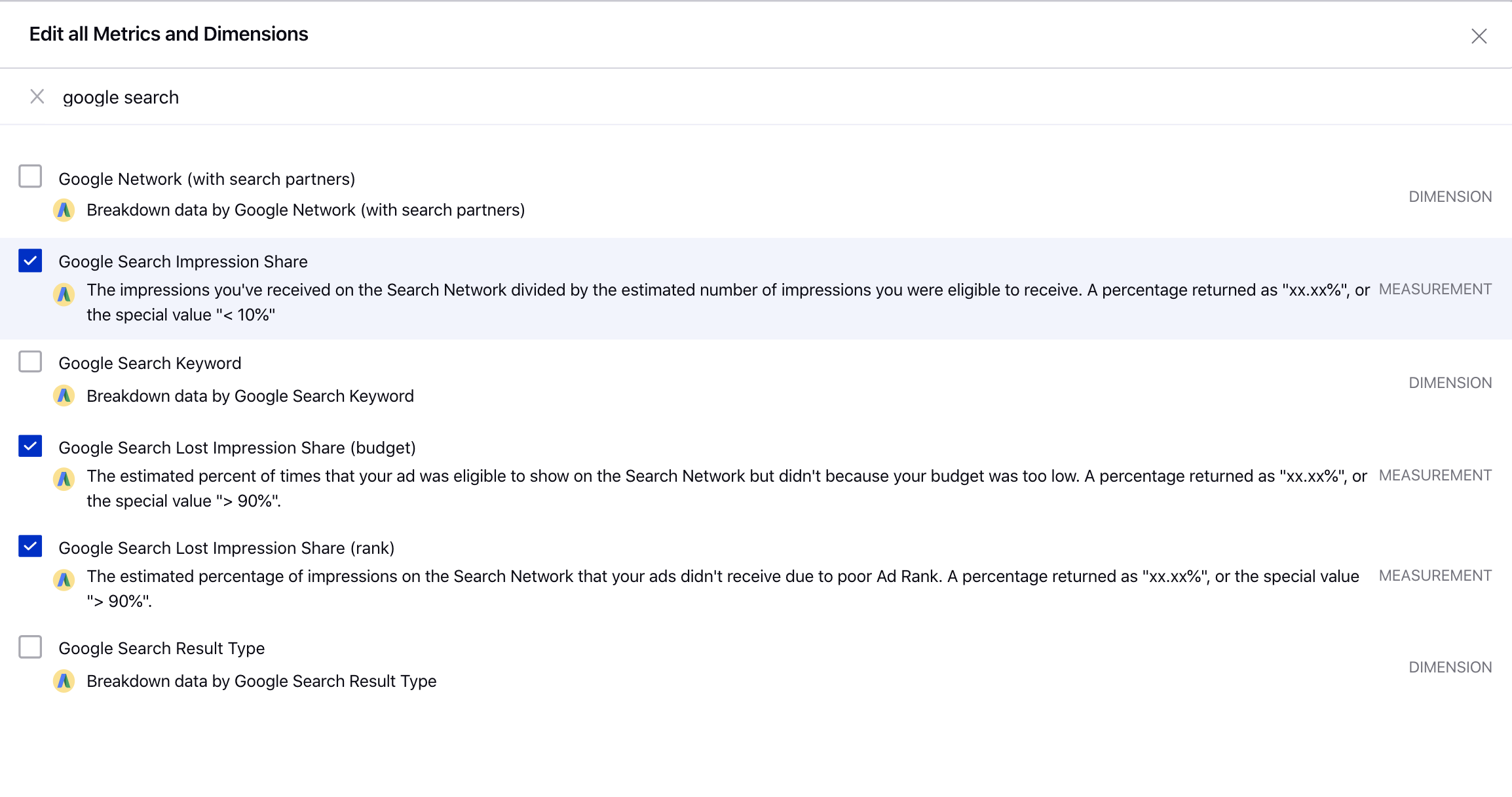This screenshot has height=797, width=1512.
Task: Check Google Network (with search partners) checkbox
Action: pyautogui.click(x=30, y=176)
